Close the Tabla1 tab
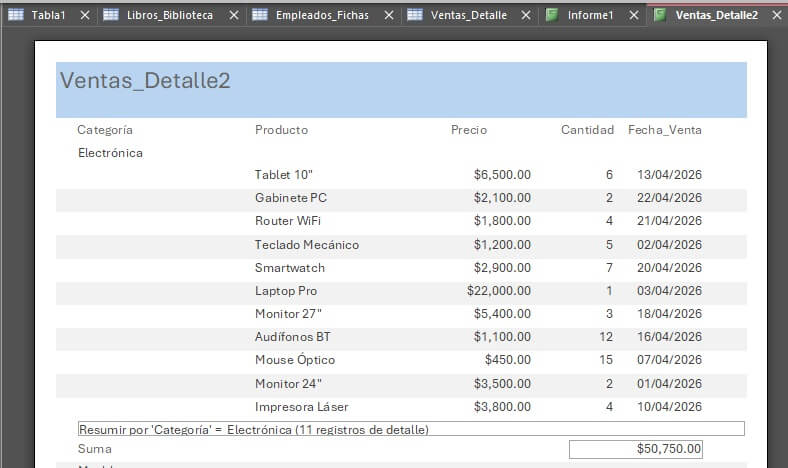This screenshot has height=468, width=788. point(84,15)
